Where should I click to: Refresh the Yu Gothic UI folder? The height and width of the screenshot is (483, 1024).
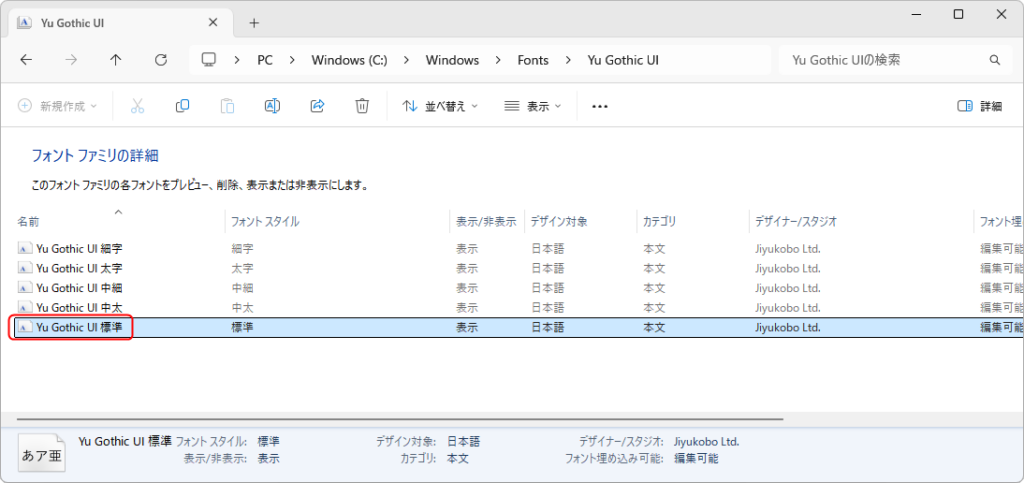click(x=161, y=60)
